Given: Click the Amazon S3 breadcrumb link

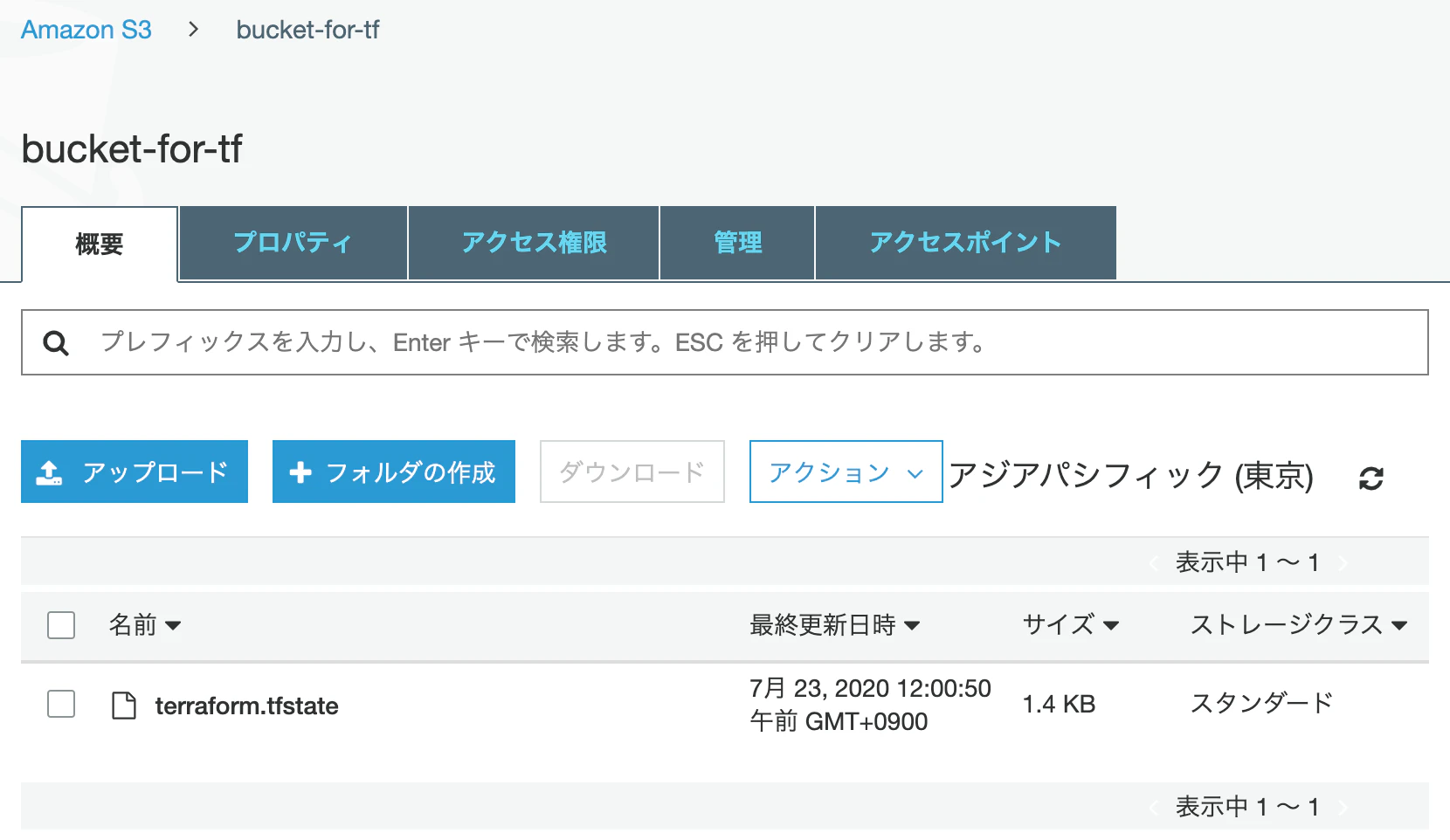Looking at the screenshot, I should (x=86, y=30).
